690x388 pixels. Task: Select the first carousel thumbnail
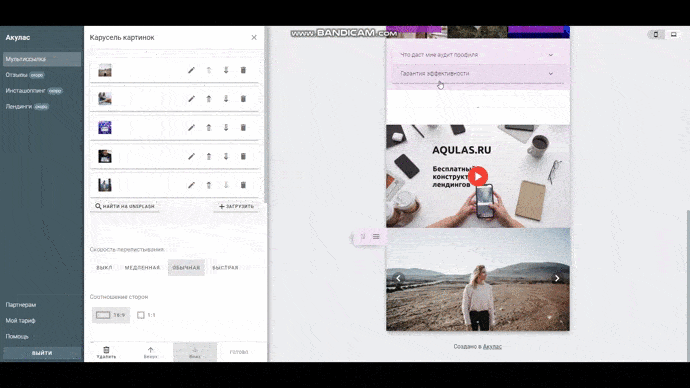tap(105, 70)
